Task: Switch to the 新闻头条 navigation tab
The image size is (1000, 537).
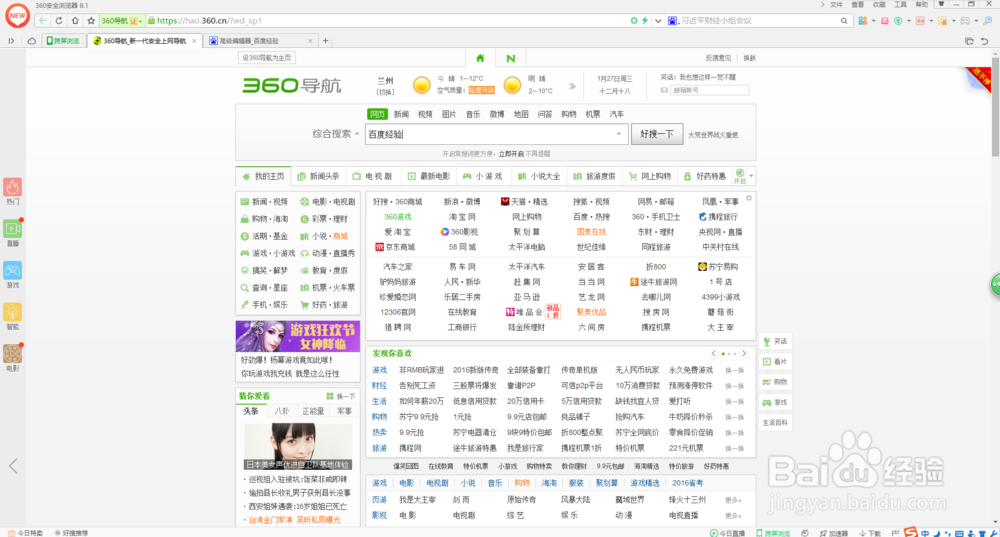Action: 318,176
